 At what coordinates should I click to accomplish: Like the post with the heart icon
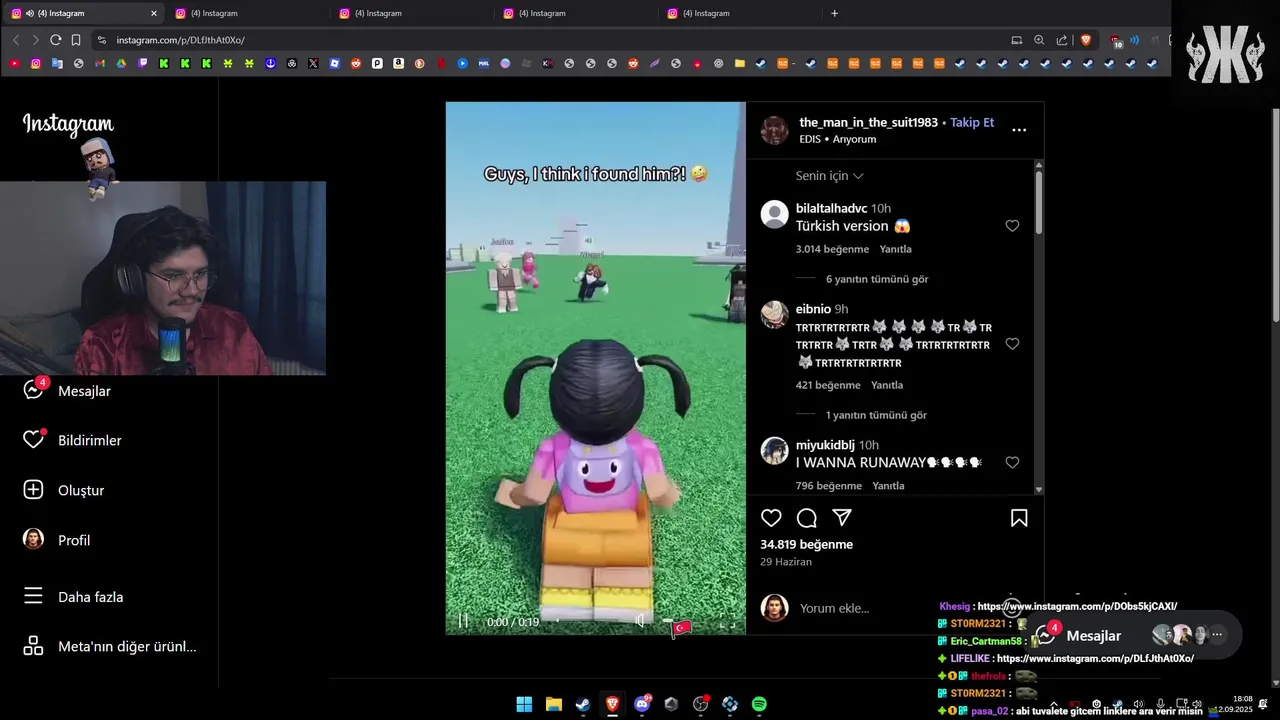coord(771,518)
